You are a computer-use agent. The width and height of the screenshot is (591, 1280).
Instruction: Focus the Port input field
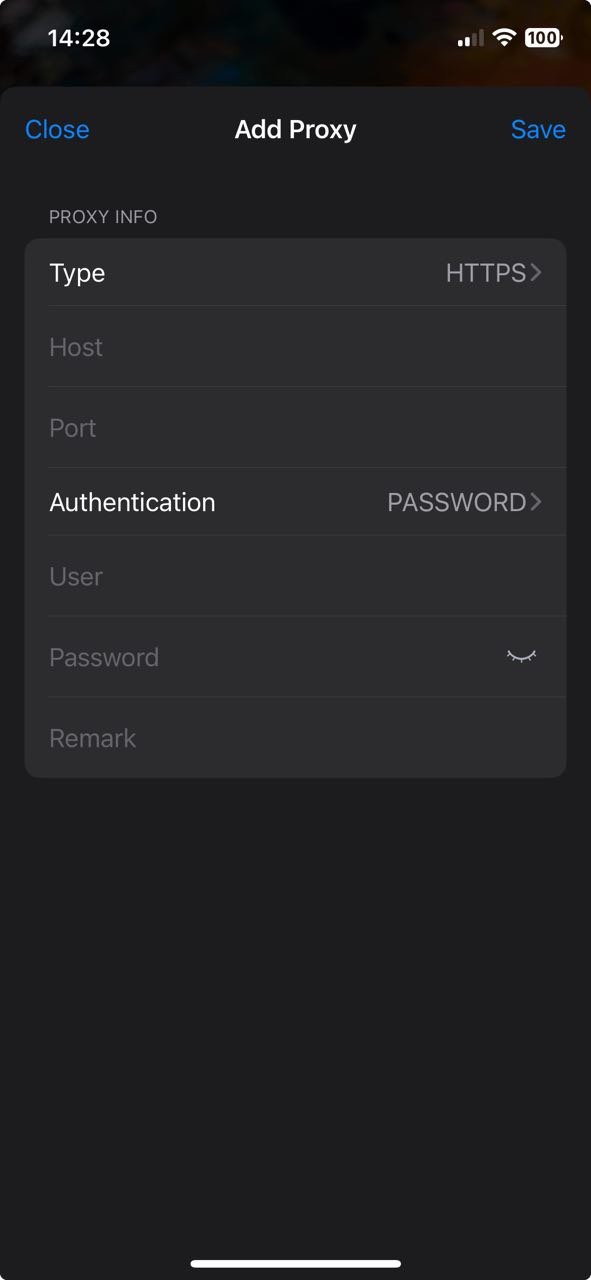point(295,428)
